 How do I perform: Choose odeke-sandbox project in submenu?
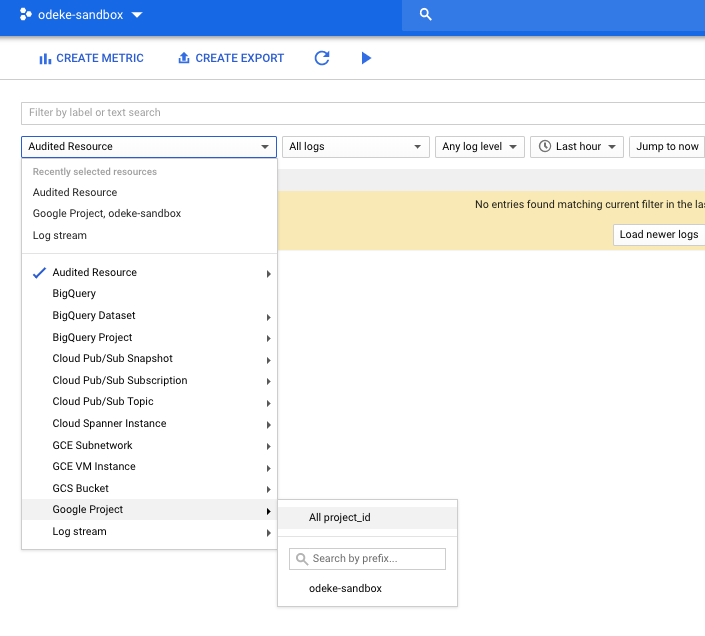(x=367, y=589)
